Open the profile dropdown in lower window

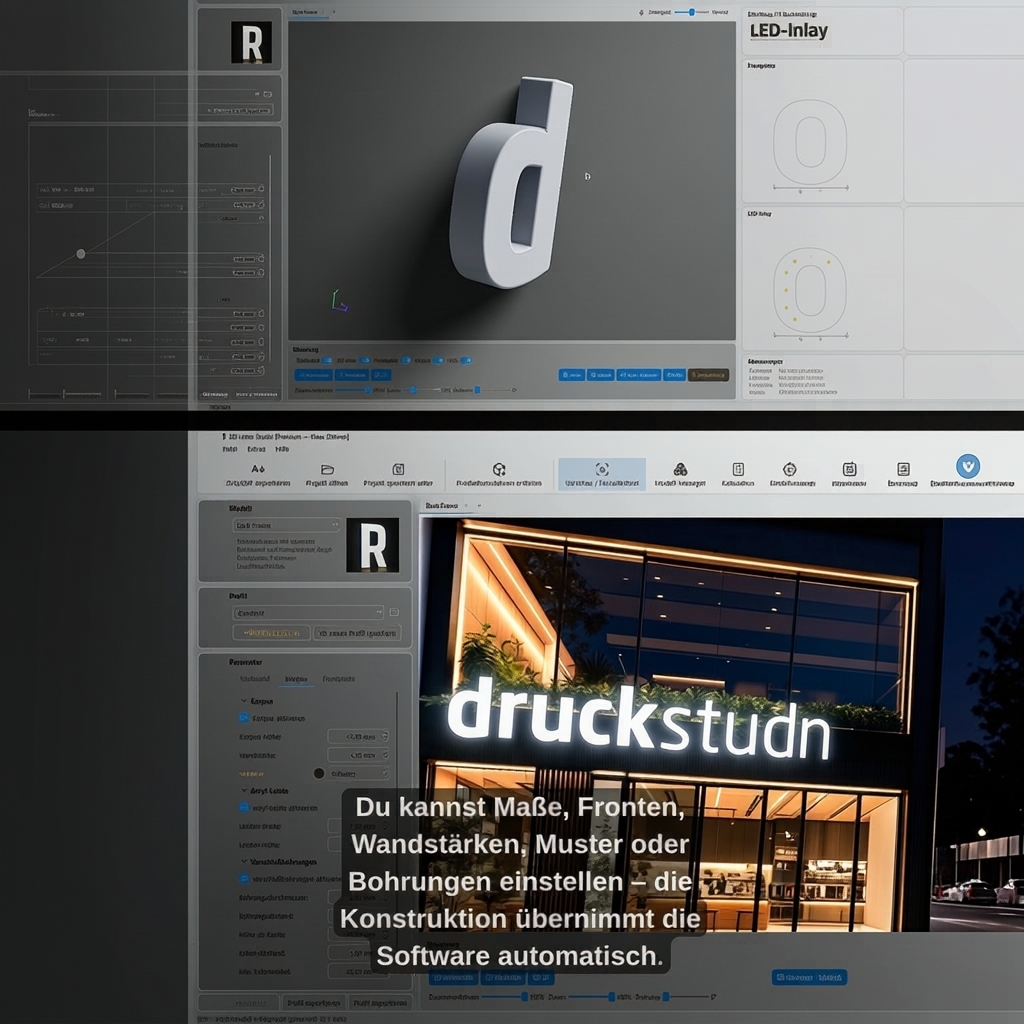point(308,613)
